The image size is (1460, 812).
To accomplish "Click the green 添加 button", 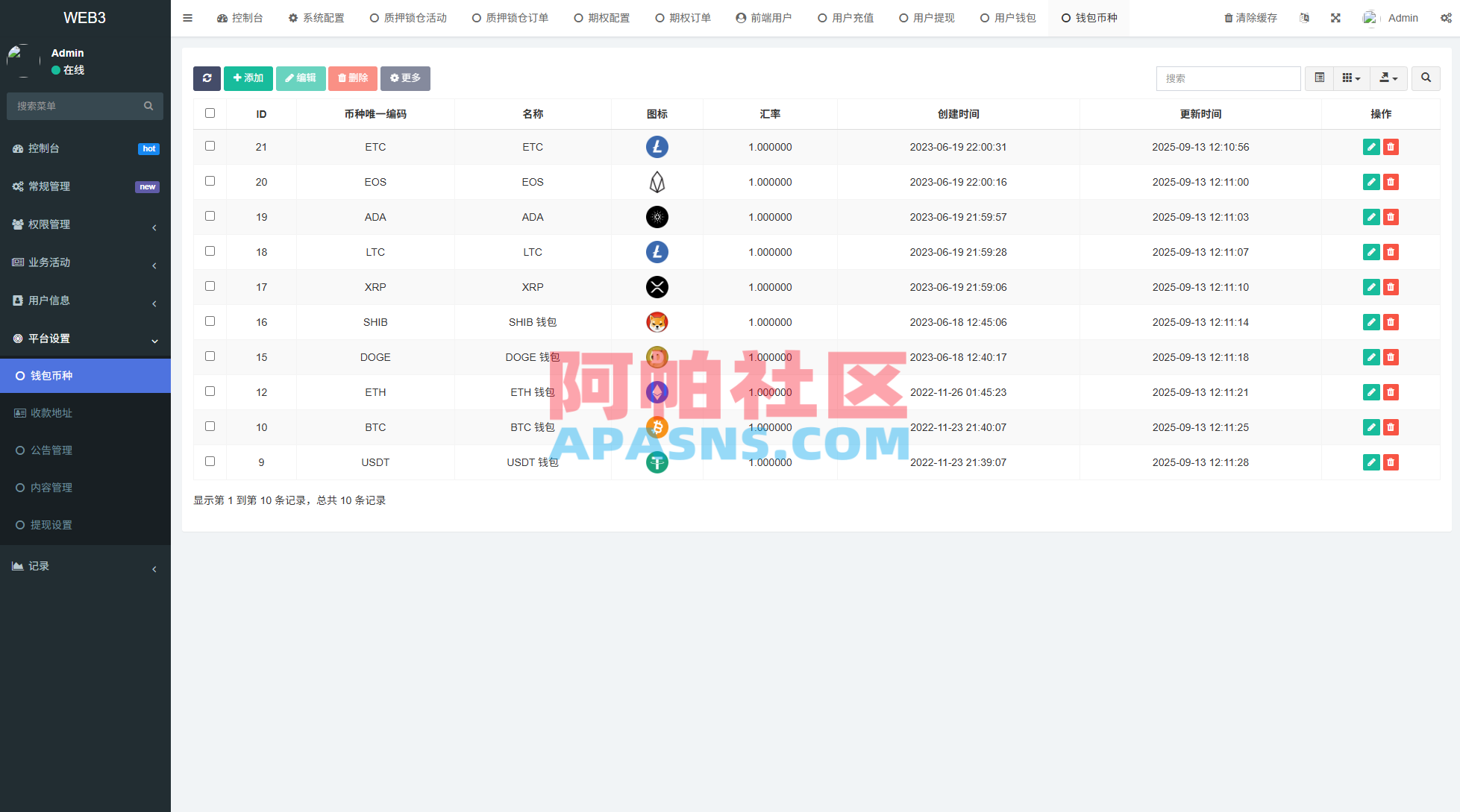I will pyautogui.click(x=248, y=78).
